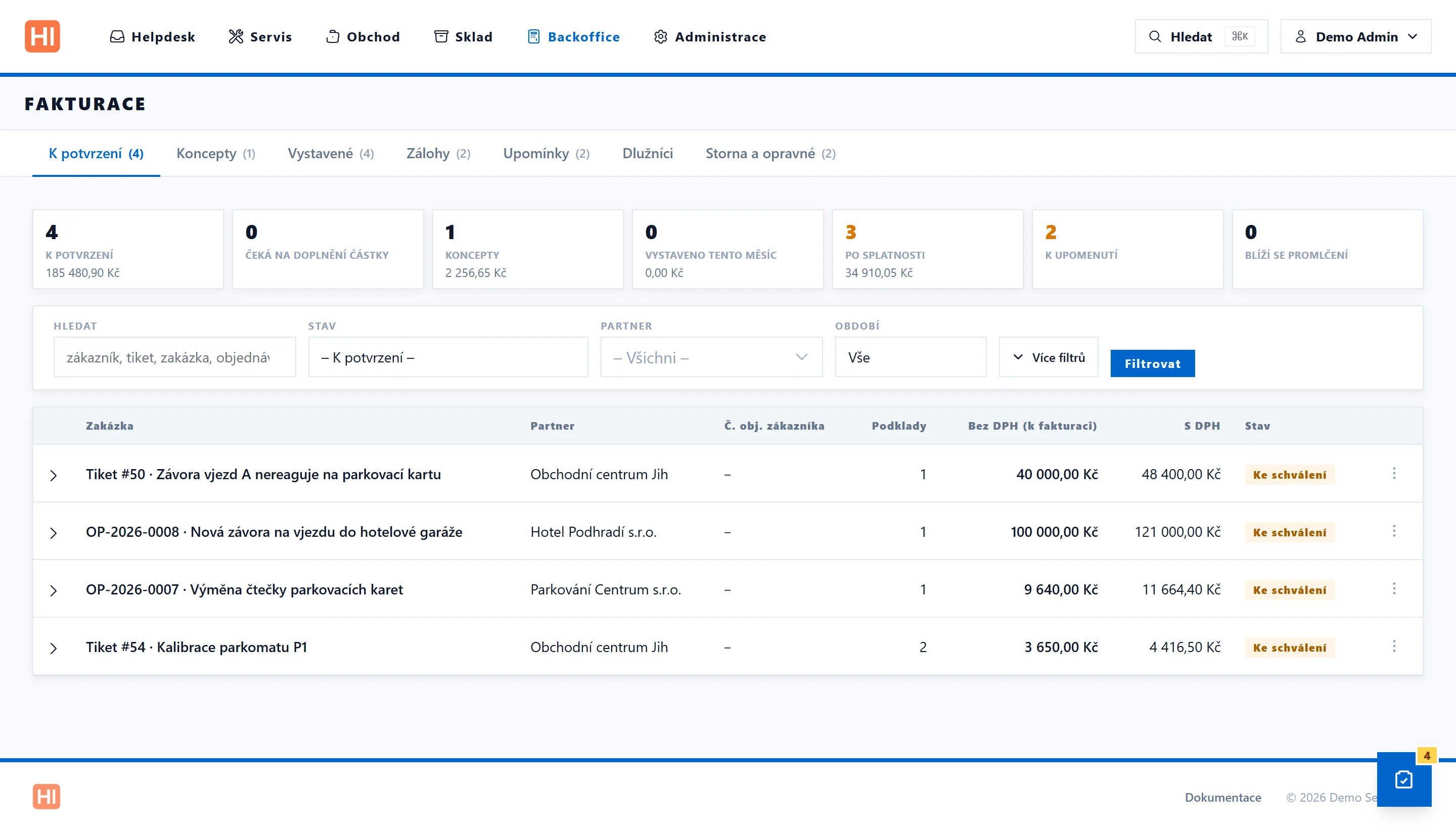Switch to the Vystavené tab

331,154
